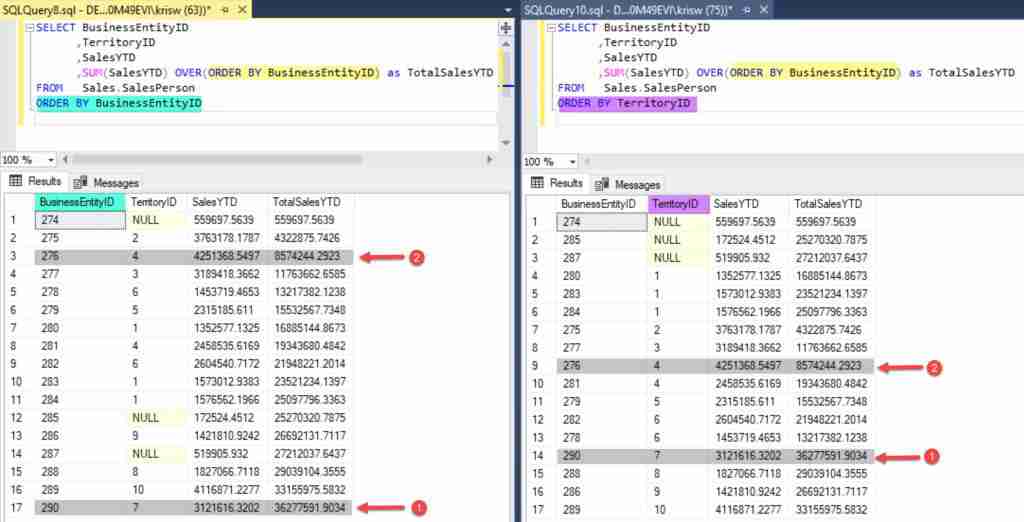
Task: Collapse the SELECT block in SQLQuery10 editor
Action: [549, 28]
